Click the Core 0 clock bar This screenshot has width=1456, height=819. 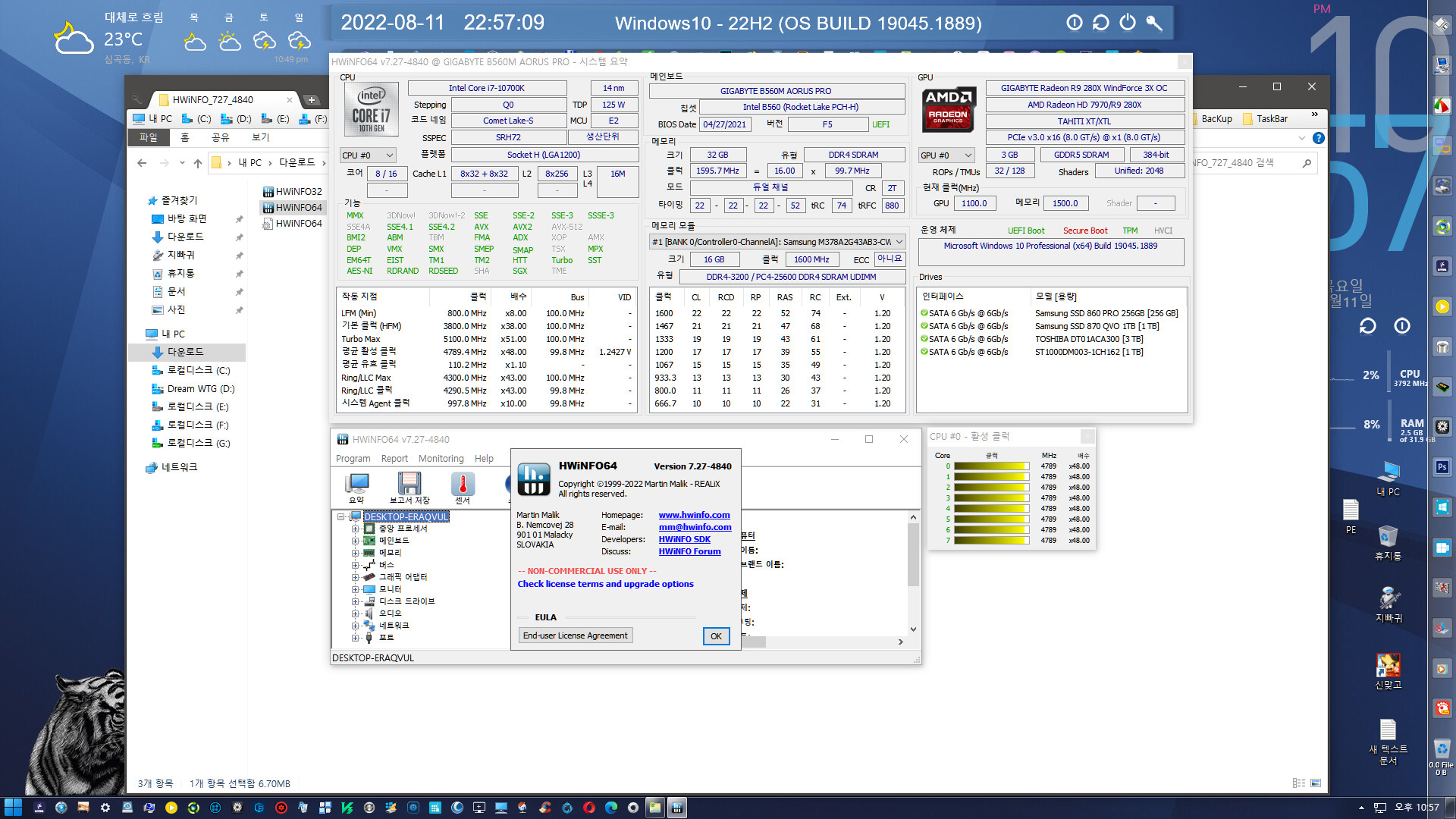click(x=991, y=466)
